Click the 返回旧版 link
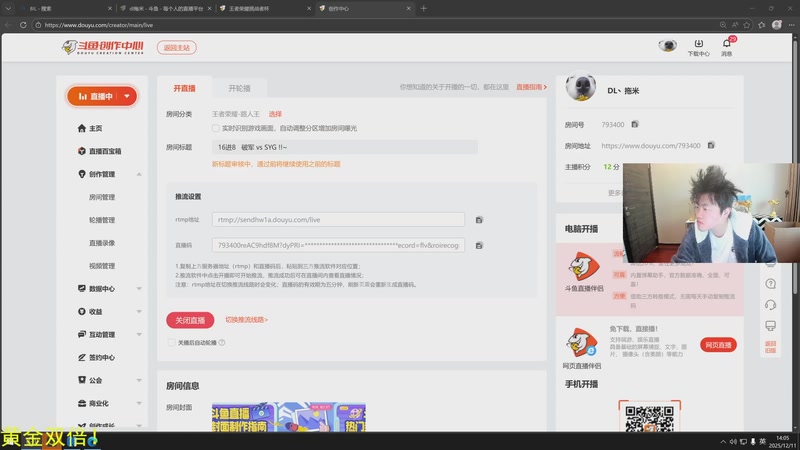The height and width of the screenshot is (450, 800). tap(770, 347)
